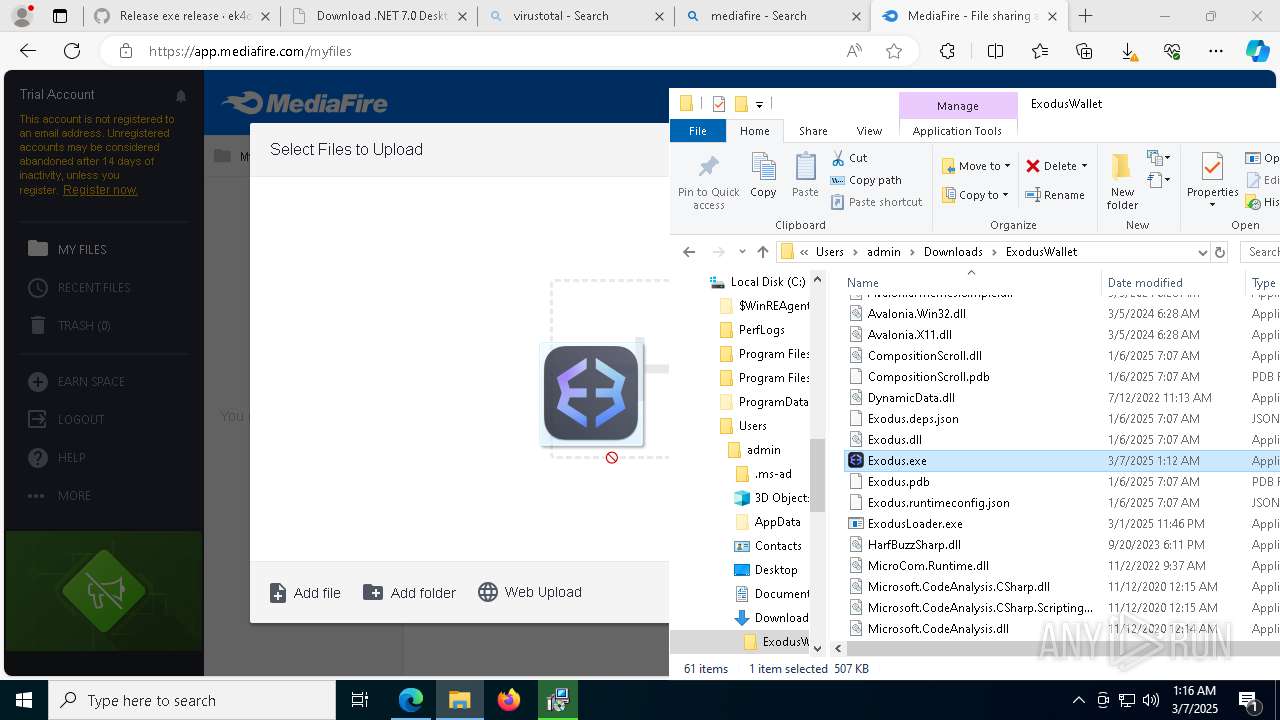
Task: Open Edge split screen icon
Action: (x=995, y=51)
